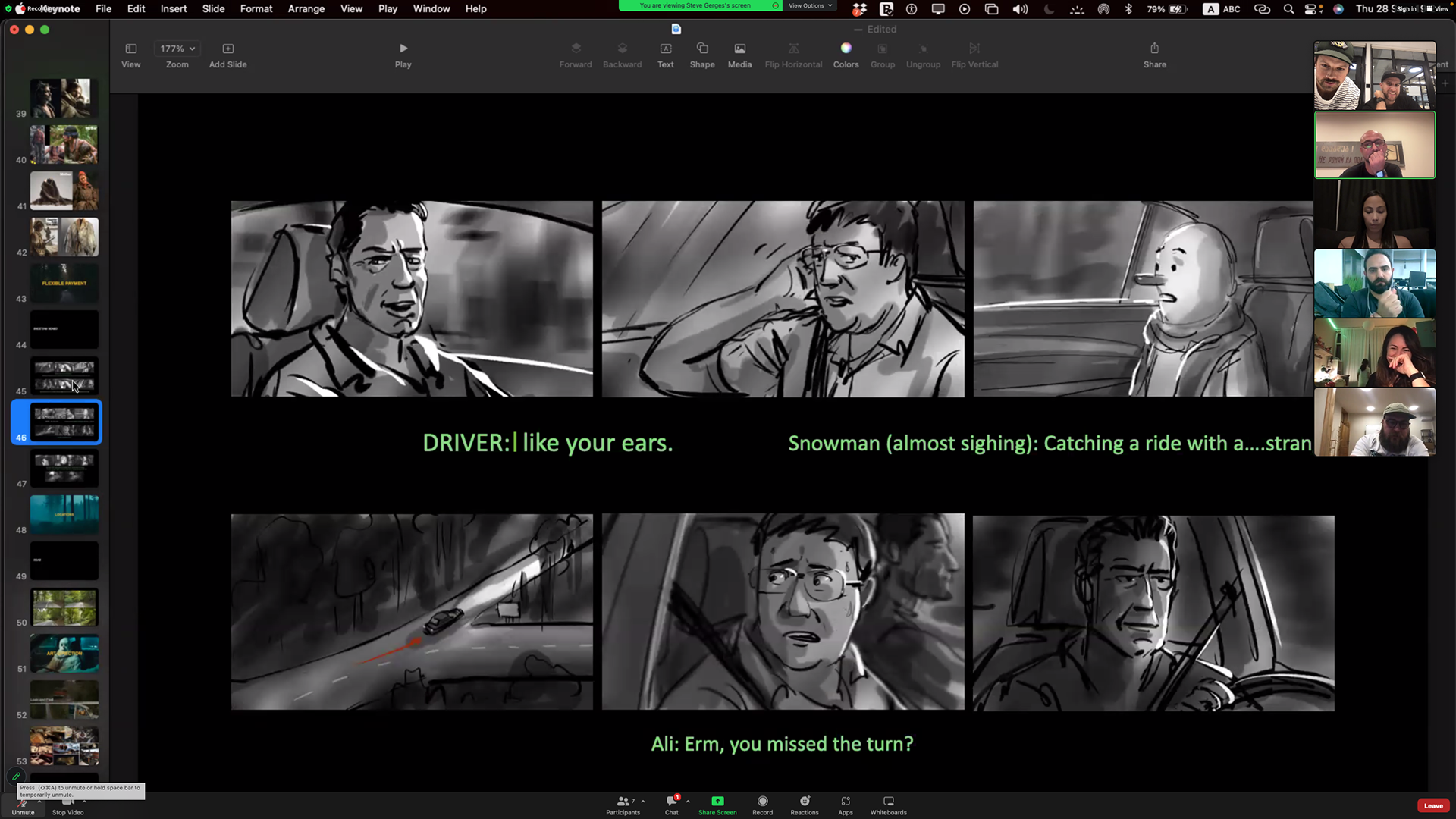Open the Colors picker
The height and width of the screenshot is (819, 1456).
pyautogui.click(x=846, y=49)
